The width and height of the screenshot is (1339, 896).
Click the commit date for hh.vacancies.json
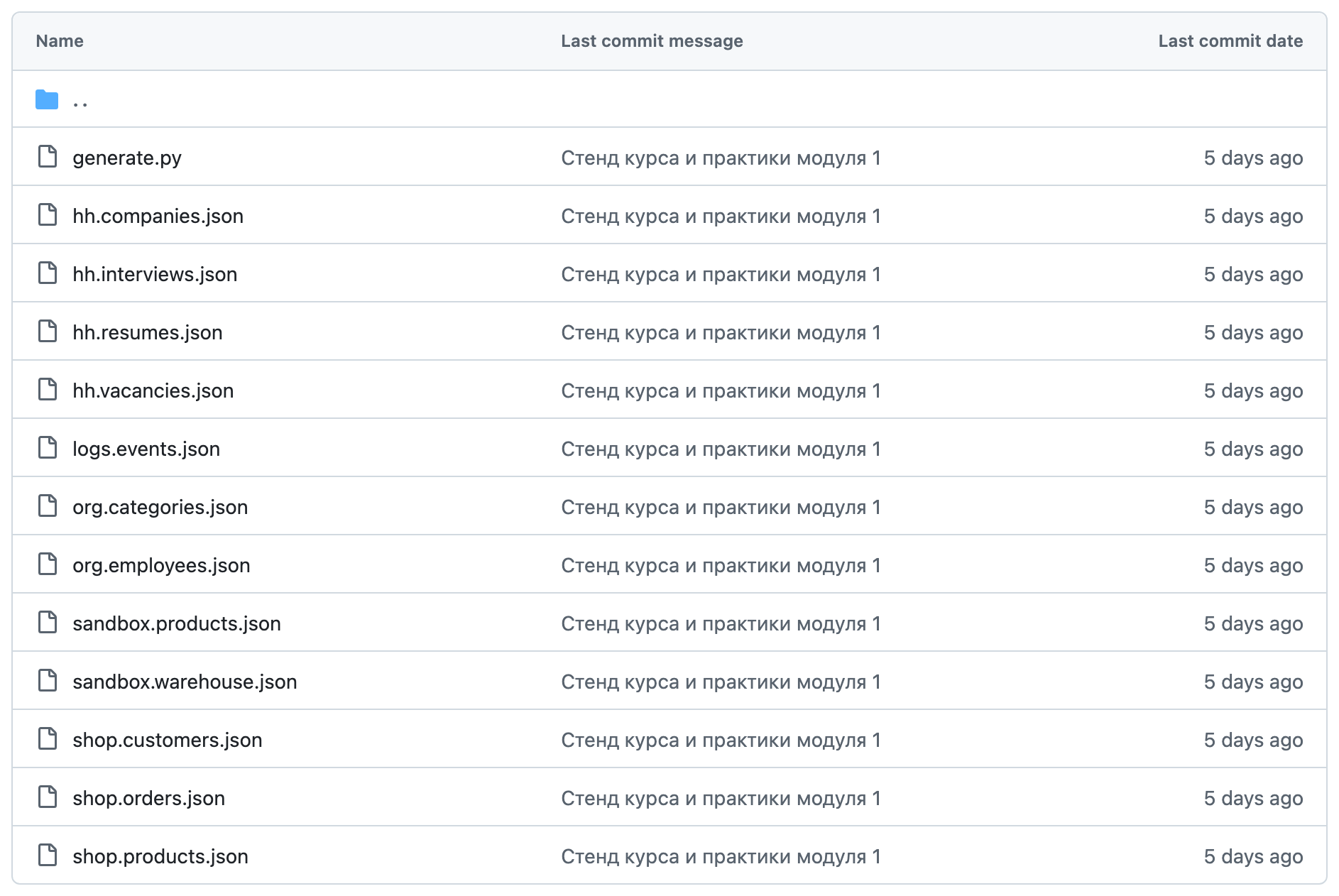[1253, 390]
